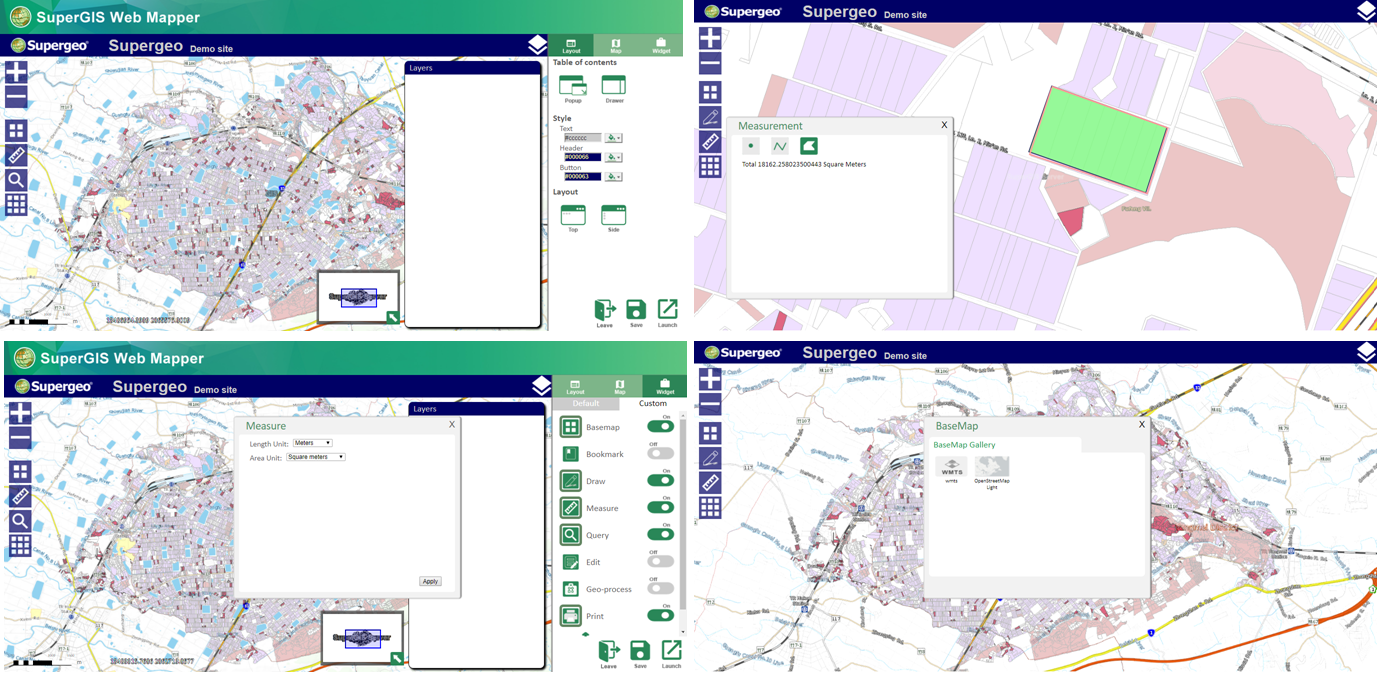Click the Total 18162.258 Square Meters result text
The image size is (1377, 687).
pos(804,164)
